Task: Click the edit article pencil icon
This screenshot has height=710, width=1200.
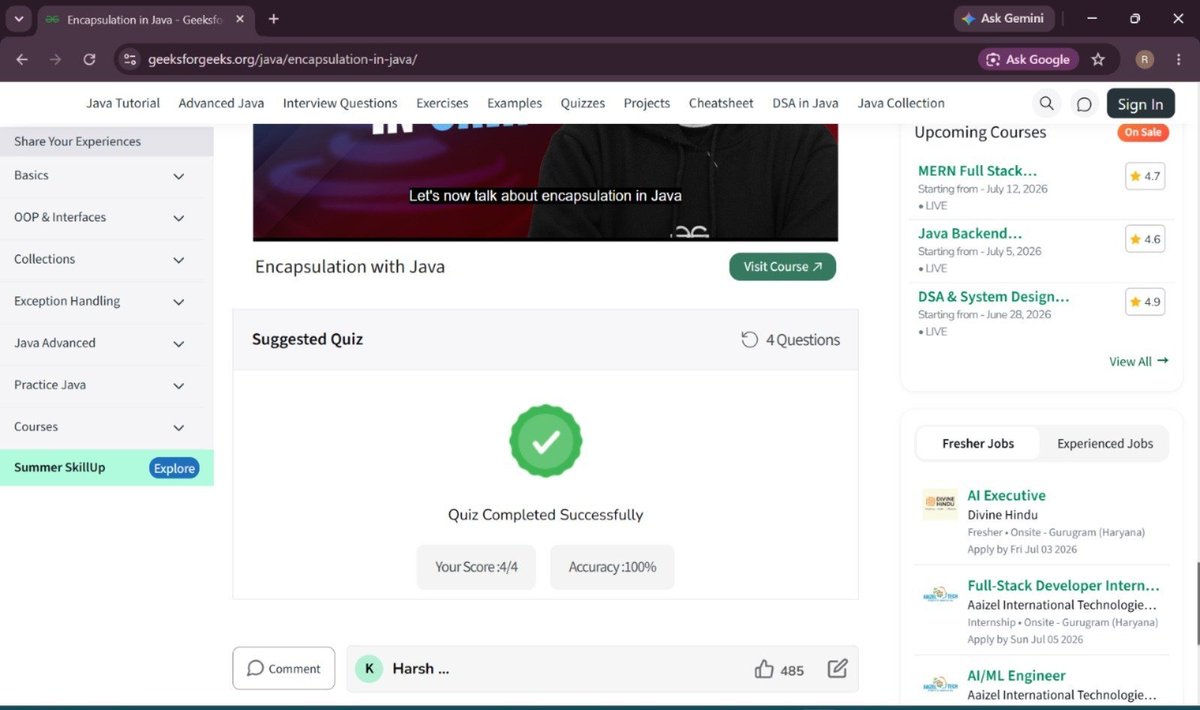Action: click(x=837, y=669)
